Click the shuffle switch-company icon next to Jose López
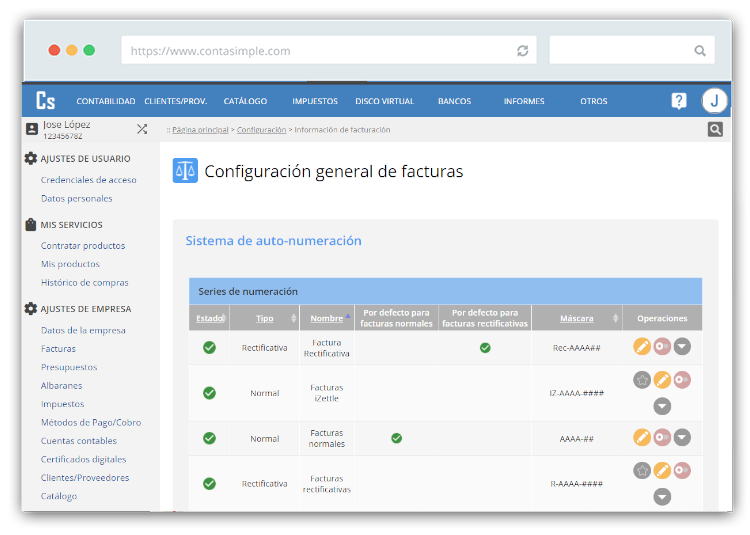The height and width of the screenshot is (535, 750). (142, 129)
